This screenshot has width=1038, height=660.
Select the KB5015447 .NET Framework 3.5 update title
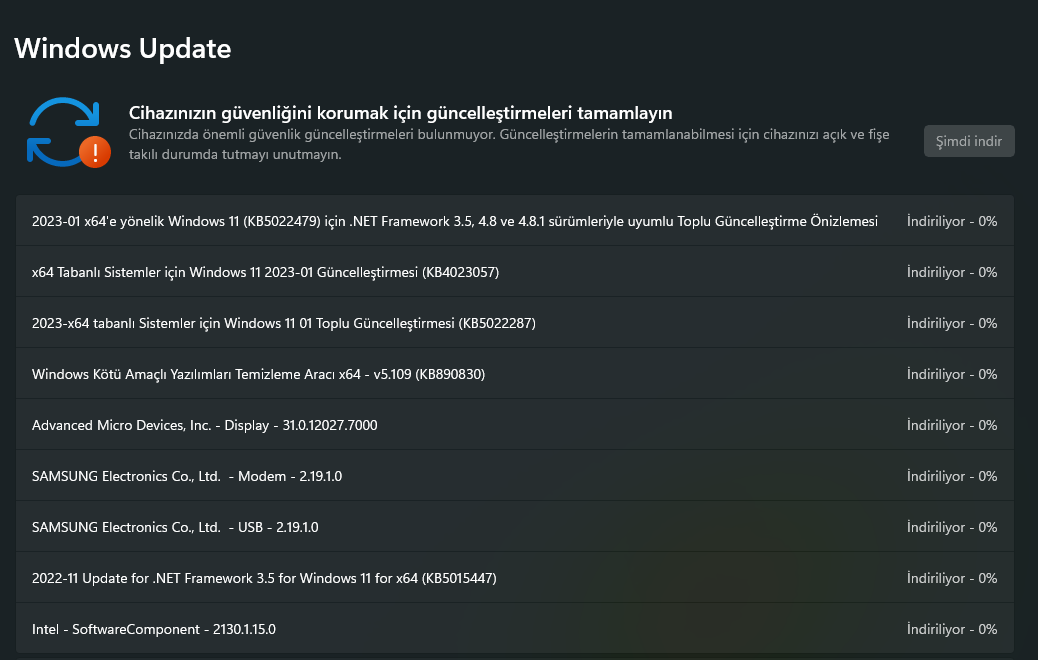pos(264,578)
